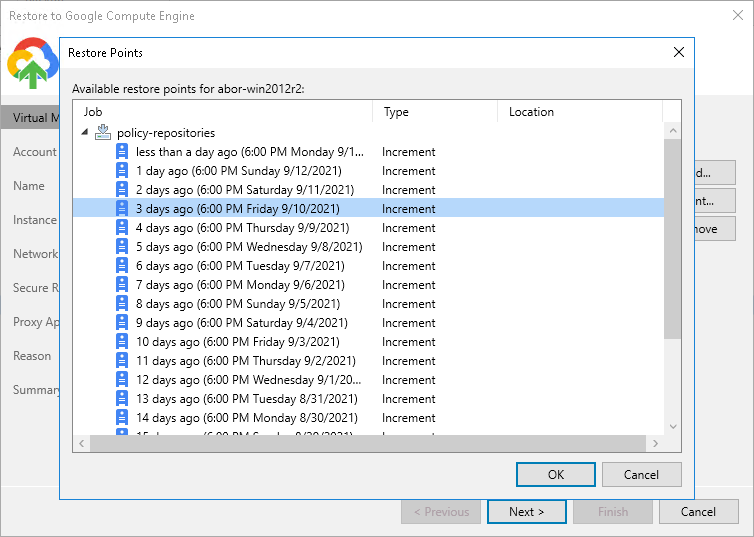The height and width of the screenshot is (537, 754).
Task: Click icon beside 2 days ago restore point
Action: click(x=122, y=190)
